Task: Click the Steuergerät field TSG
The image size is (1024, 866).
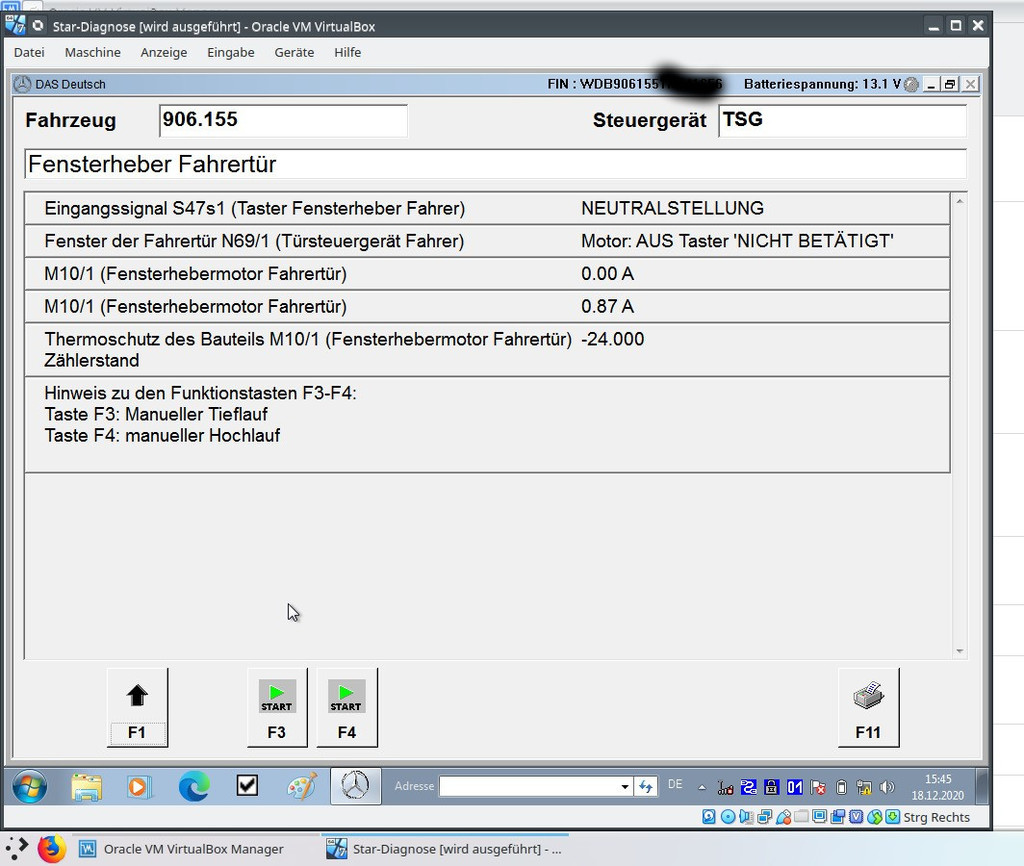Action: tap(842, 120)
